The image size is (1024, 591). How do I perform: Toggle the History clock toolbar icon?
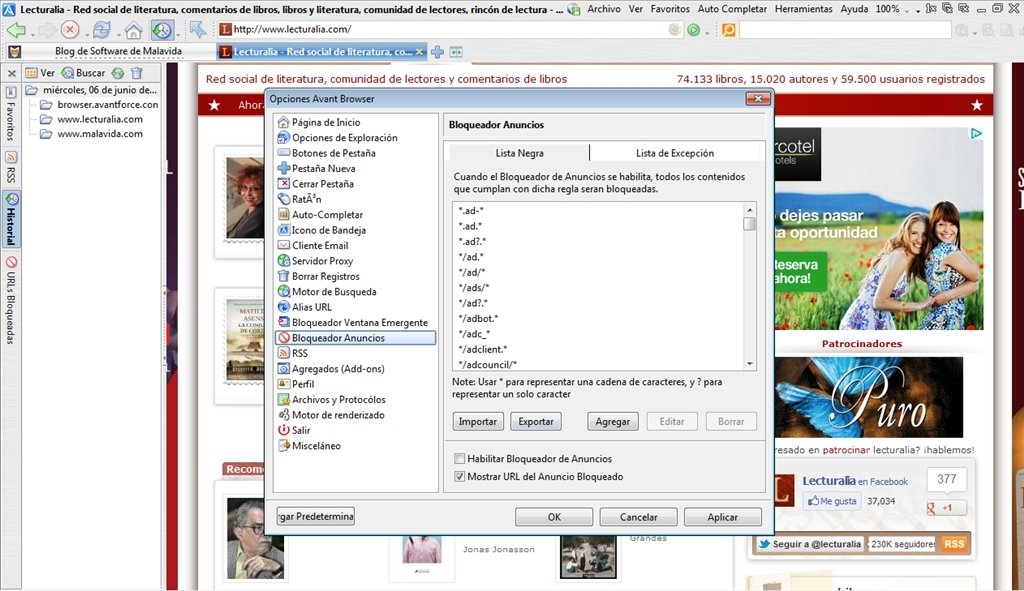tap(162, 30)
